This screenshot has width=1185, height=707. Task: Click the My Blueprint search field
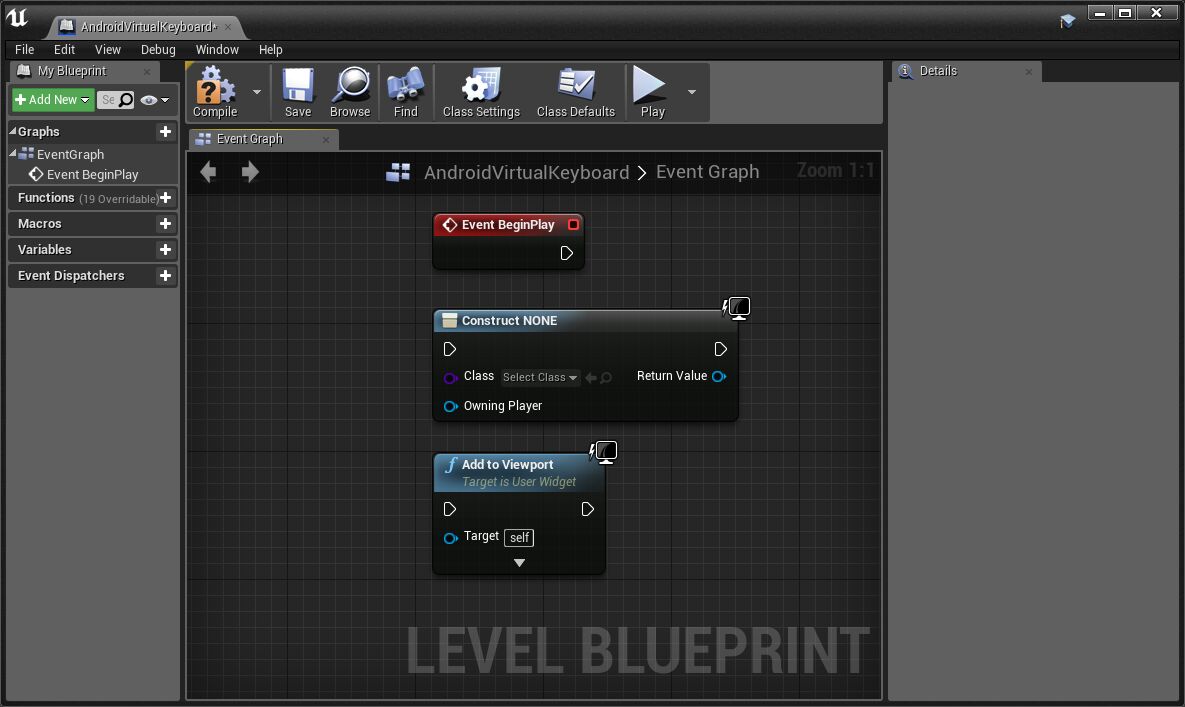tap(109, 100)
